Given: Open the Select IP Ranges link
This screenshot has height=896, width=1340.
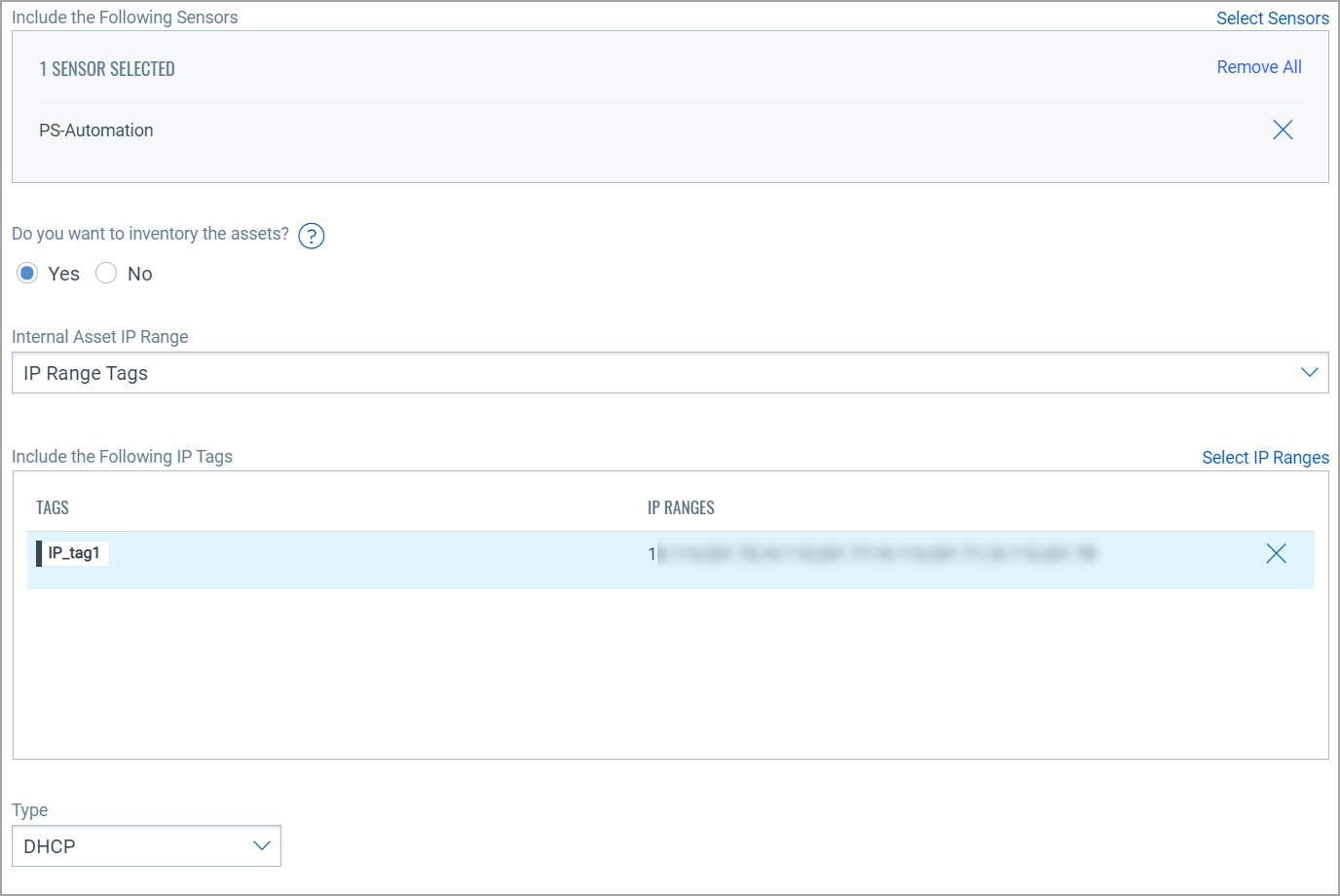Looking at the screenshot, I should pyautogui.click(x=1265, y=457).
